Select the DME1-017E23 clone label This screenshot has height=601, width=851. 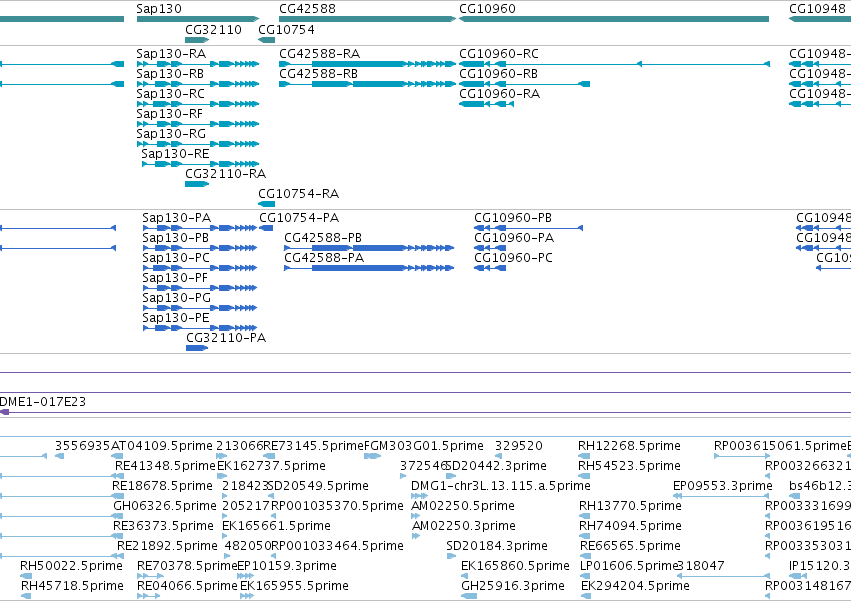pos(43,402)
